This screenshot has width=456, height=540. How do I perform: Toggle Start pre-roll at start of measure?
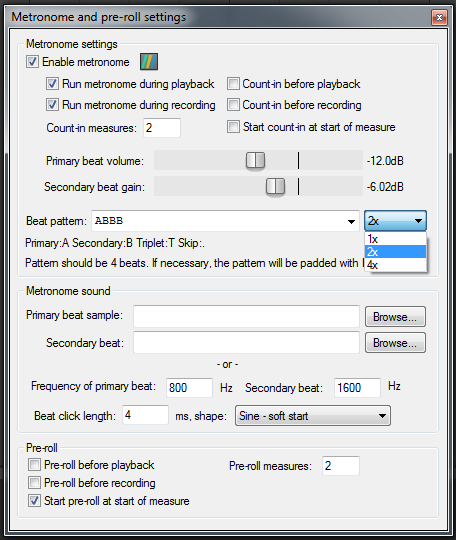34,501
